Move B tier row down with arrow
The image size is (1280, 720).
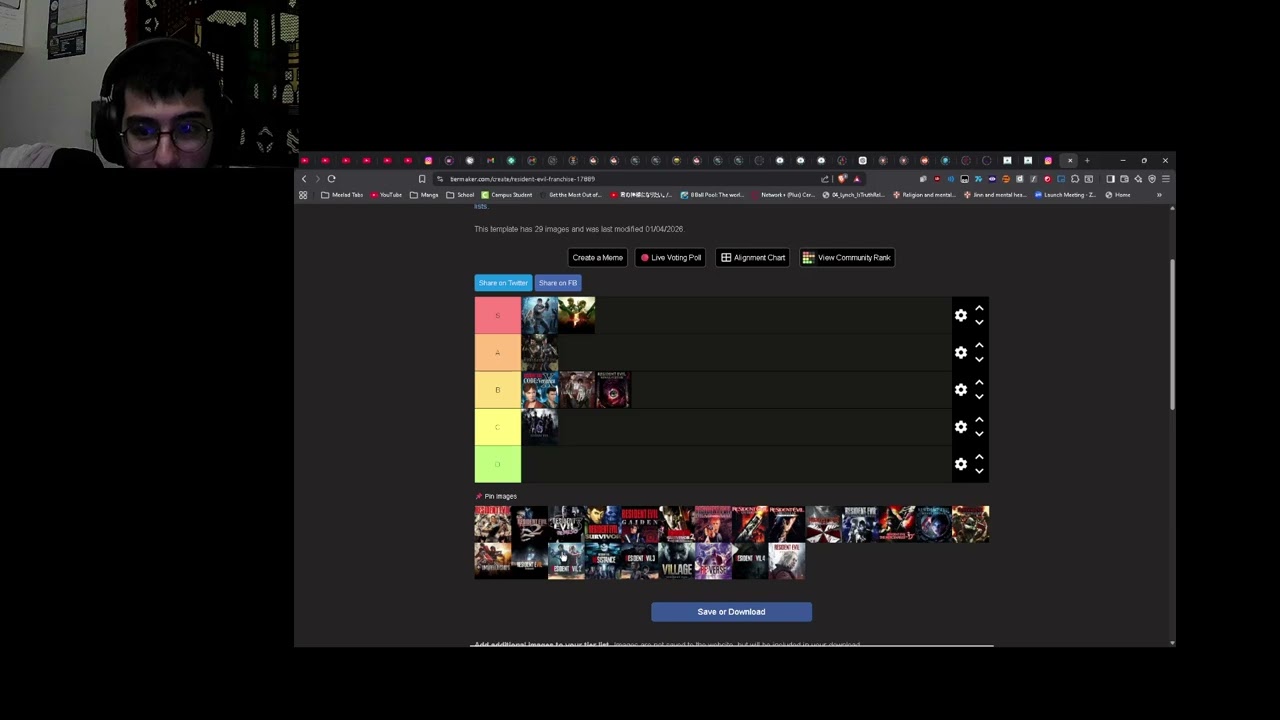point(979,396)
